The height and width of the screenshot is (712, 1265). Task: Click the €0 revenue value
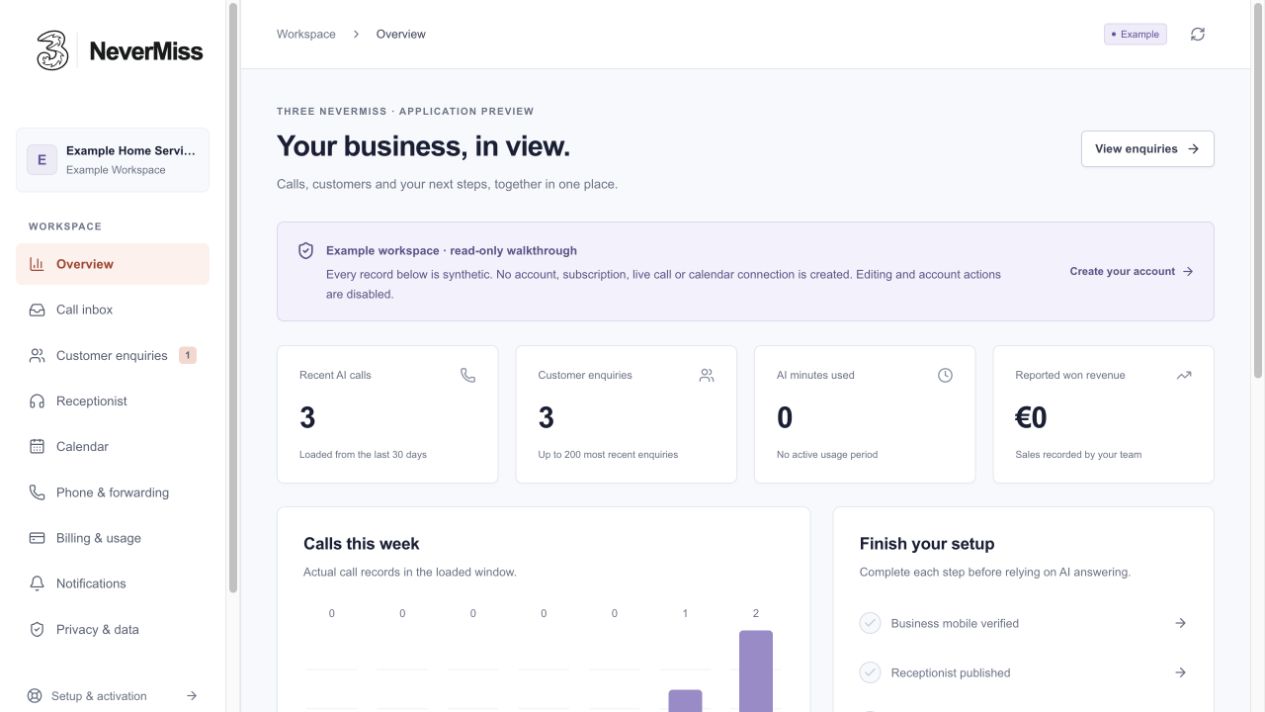pos(1031,417)
